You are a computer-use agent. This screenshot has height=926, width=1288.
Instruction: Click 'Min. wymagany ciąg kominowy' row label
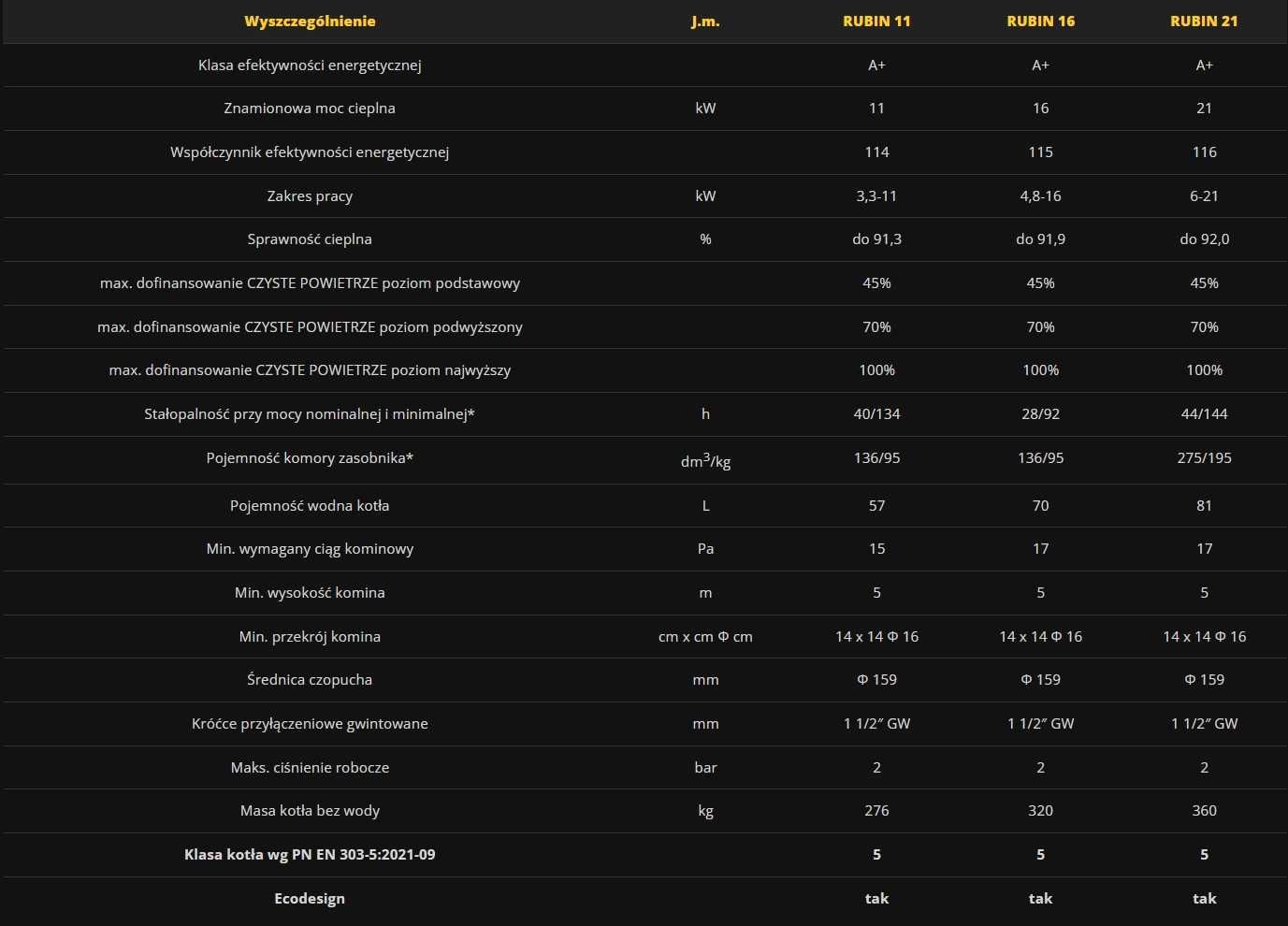pos(310,549)
